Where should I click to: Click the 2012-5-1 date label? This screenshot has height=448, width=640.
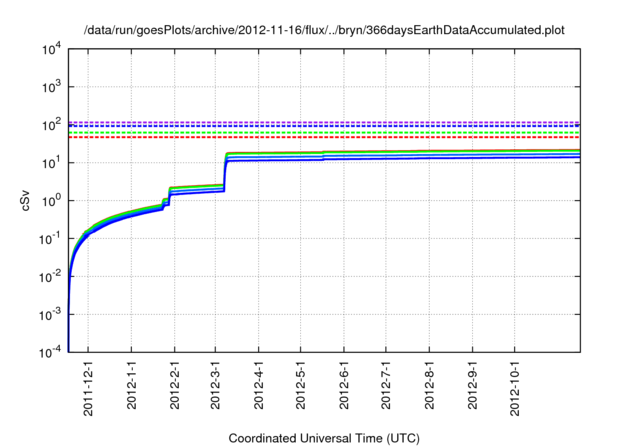pos(300,385)
